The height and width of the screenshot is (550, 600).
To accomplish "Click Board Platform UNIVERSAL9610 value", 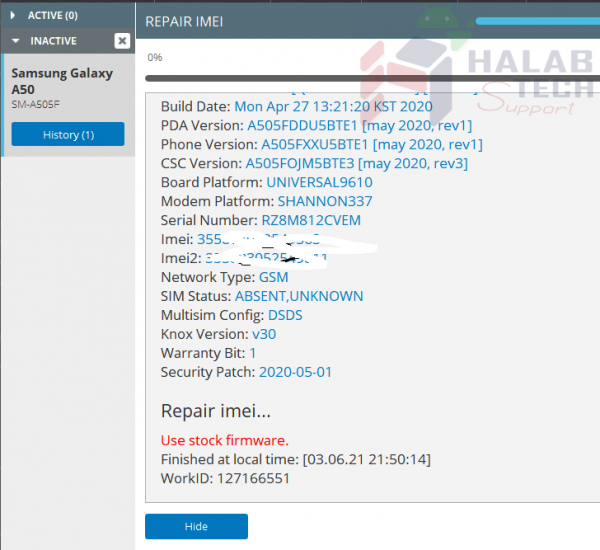I will tap(319, 182).
